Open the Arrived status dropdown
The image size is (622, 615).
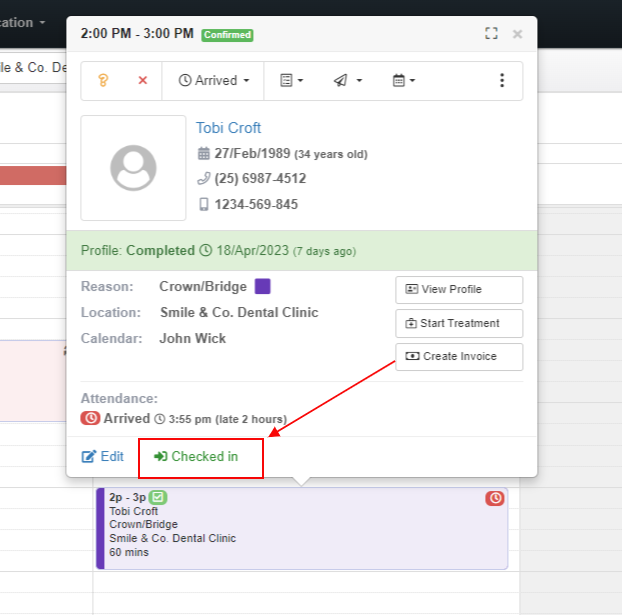click(213, 81)
